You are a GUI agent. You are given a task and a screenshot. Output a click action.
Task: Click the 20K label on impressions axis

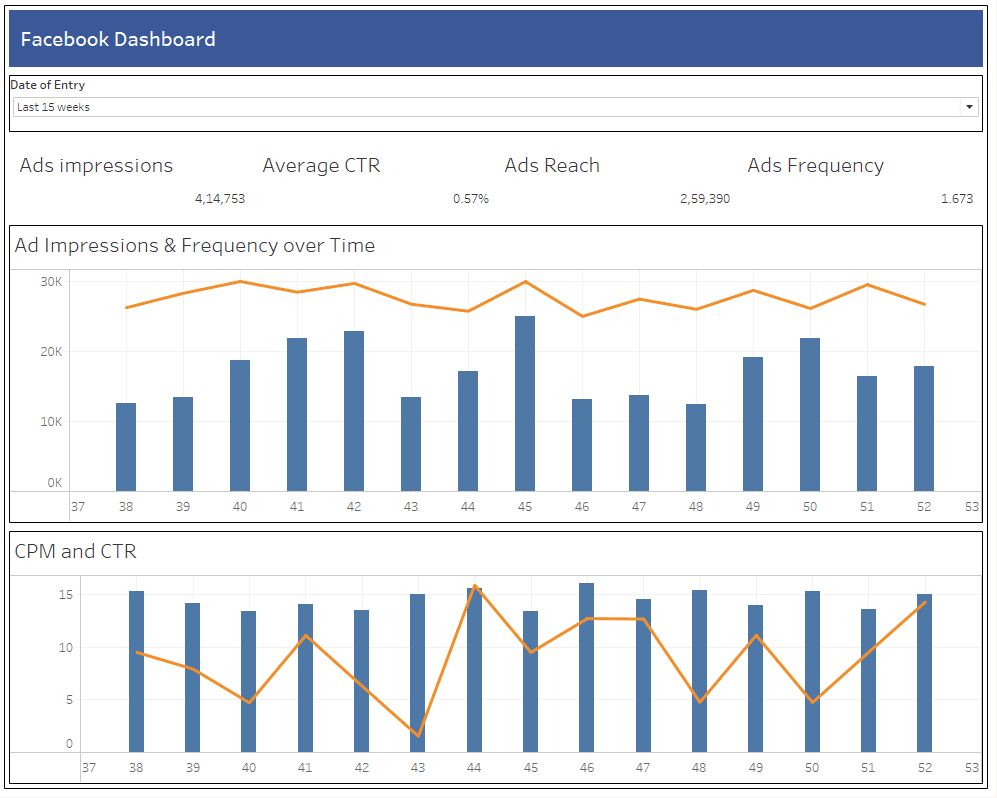52,352
